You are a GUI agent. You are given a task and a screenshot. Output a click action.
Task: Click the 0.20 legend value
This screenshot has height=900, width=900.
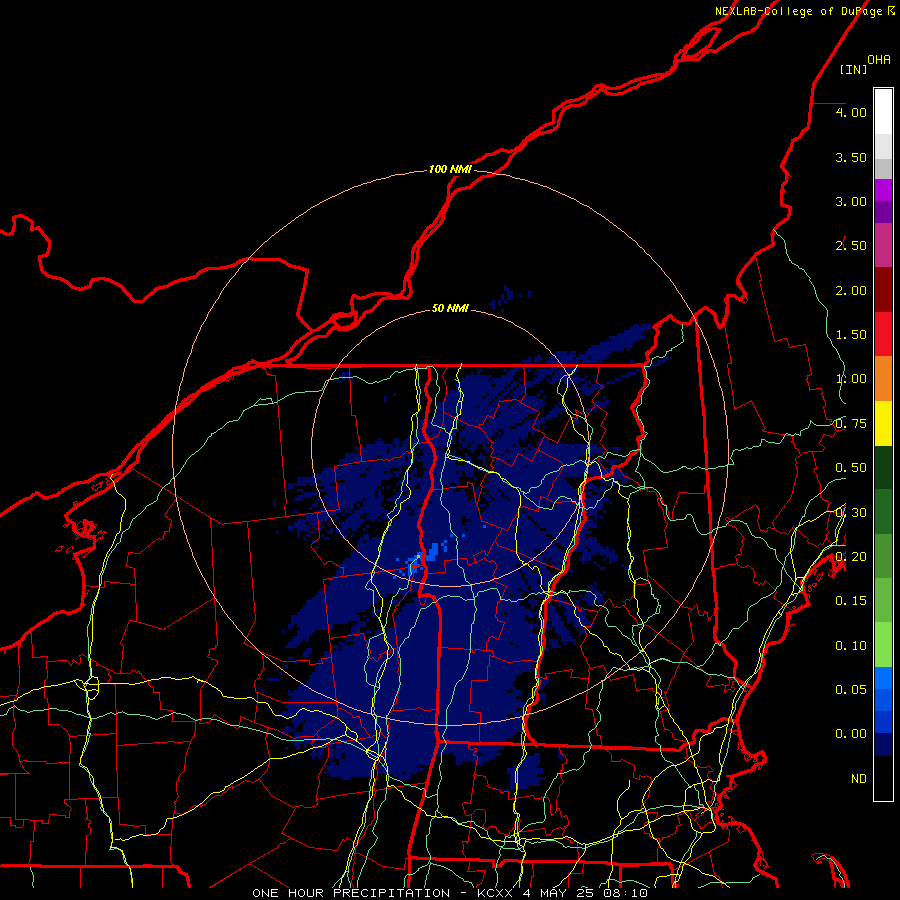pyautogui.click(x=851, y=557)
